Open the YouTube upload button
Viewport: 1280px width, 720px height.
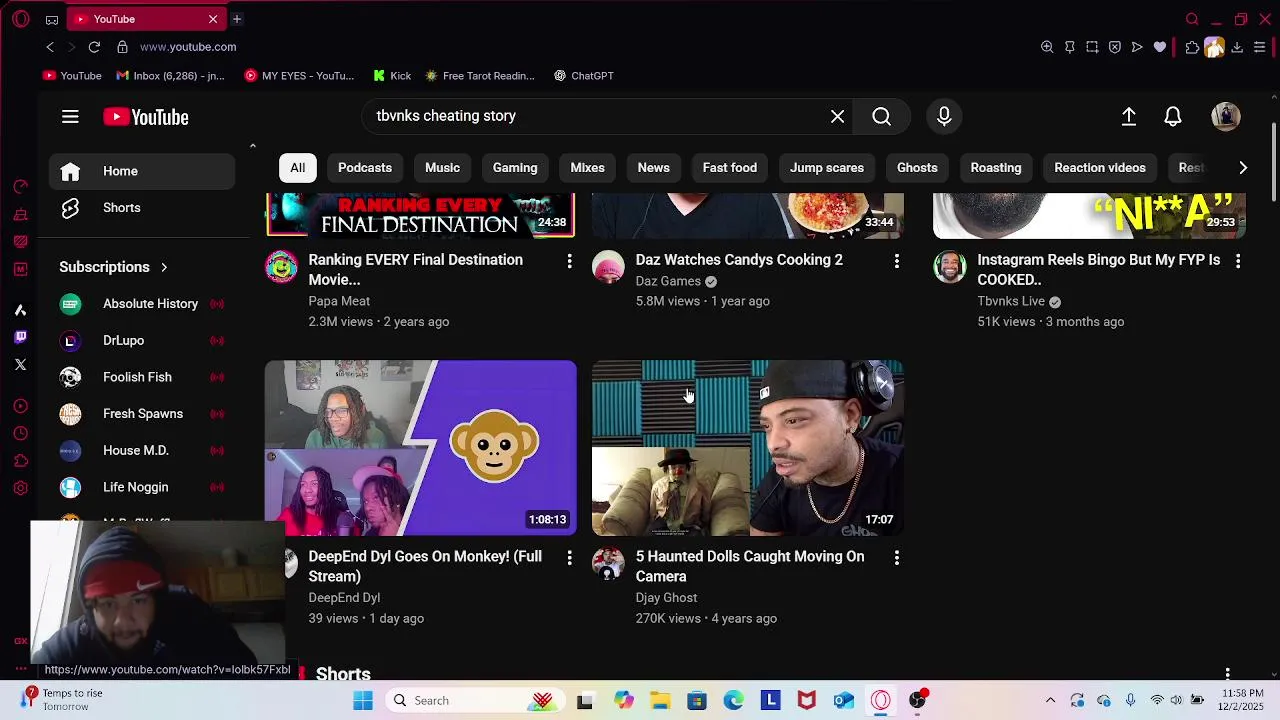coord(1129,117)
